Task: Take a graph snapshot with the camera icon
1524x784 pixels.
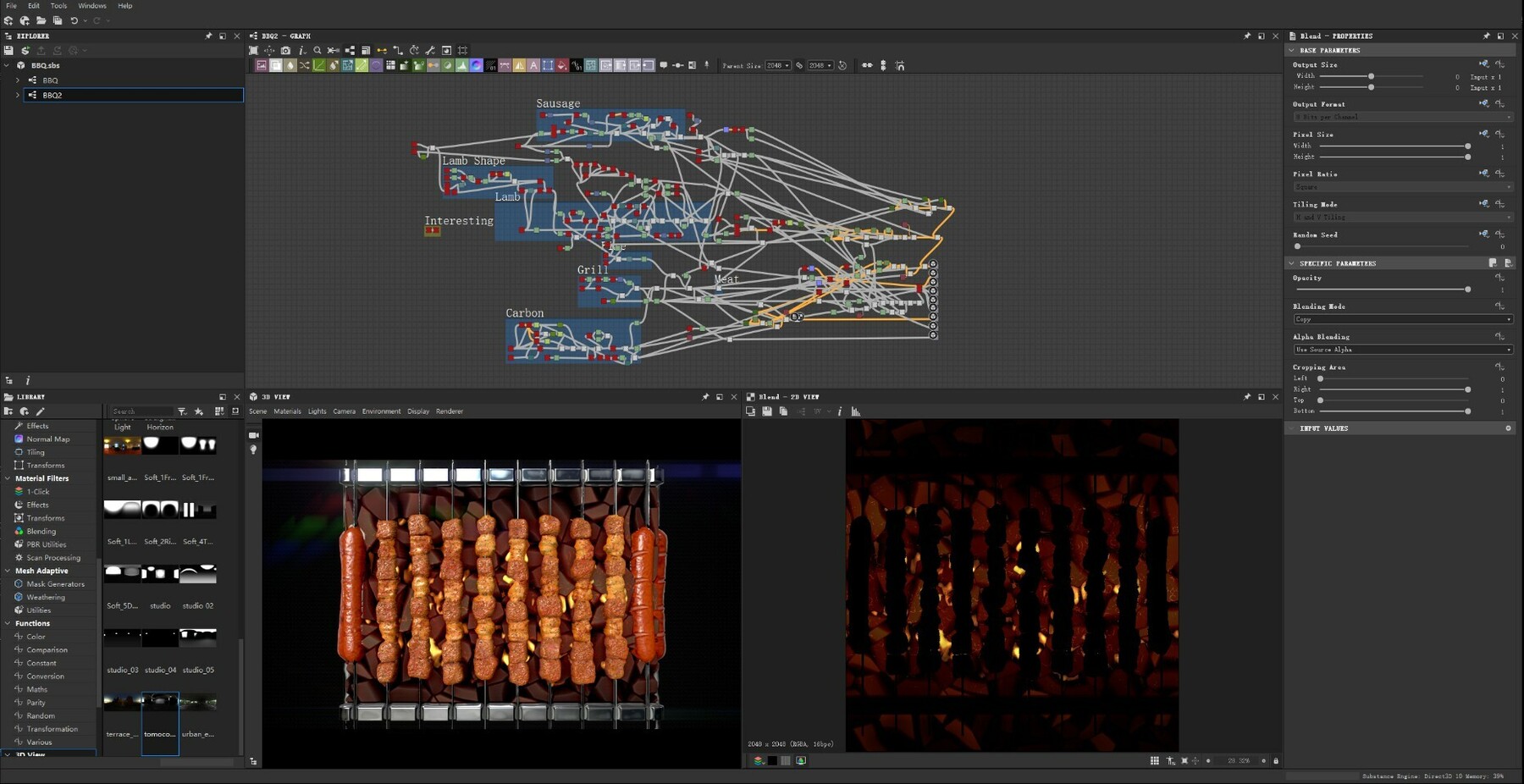Action: click(285, 50)
